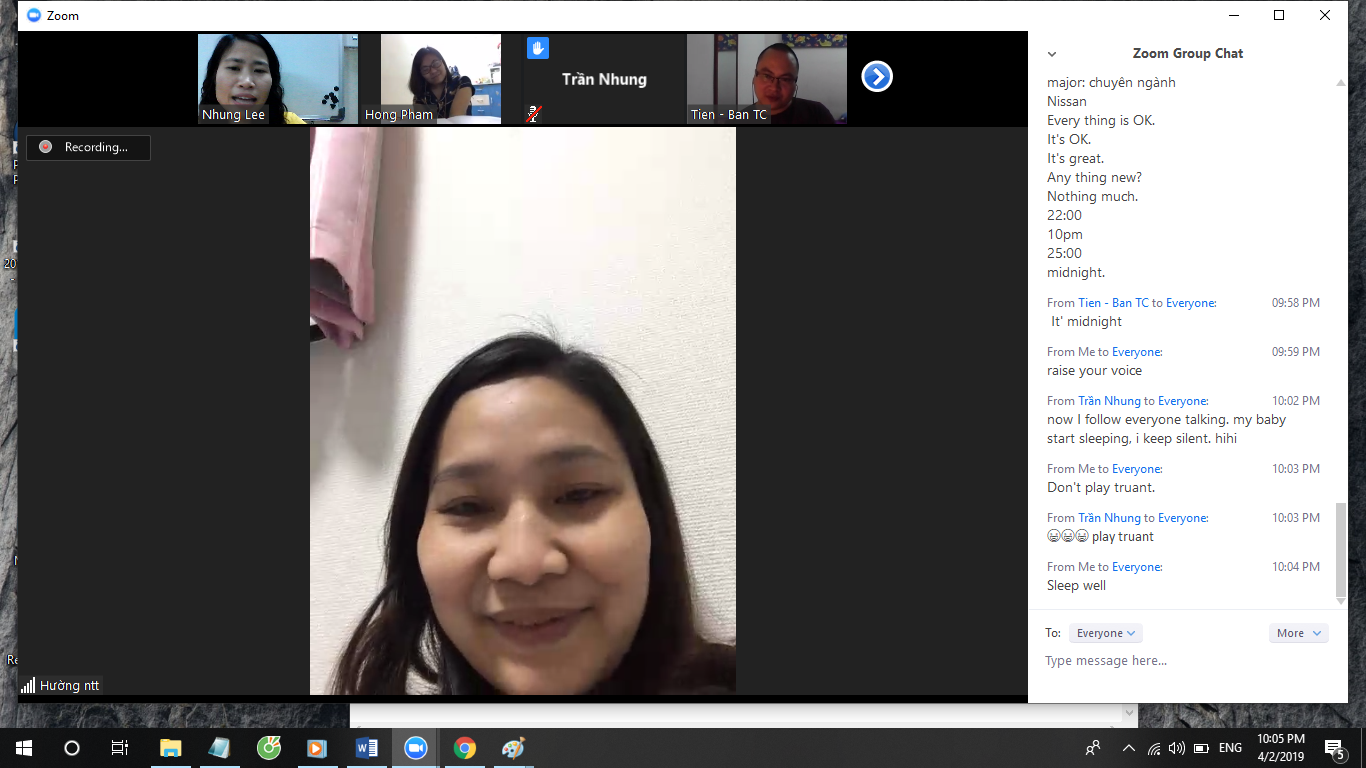
Task: Open the More options dropdown in chat
Action: pos(1298,633)
